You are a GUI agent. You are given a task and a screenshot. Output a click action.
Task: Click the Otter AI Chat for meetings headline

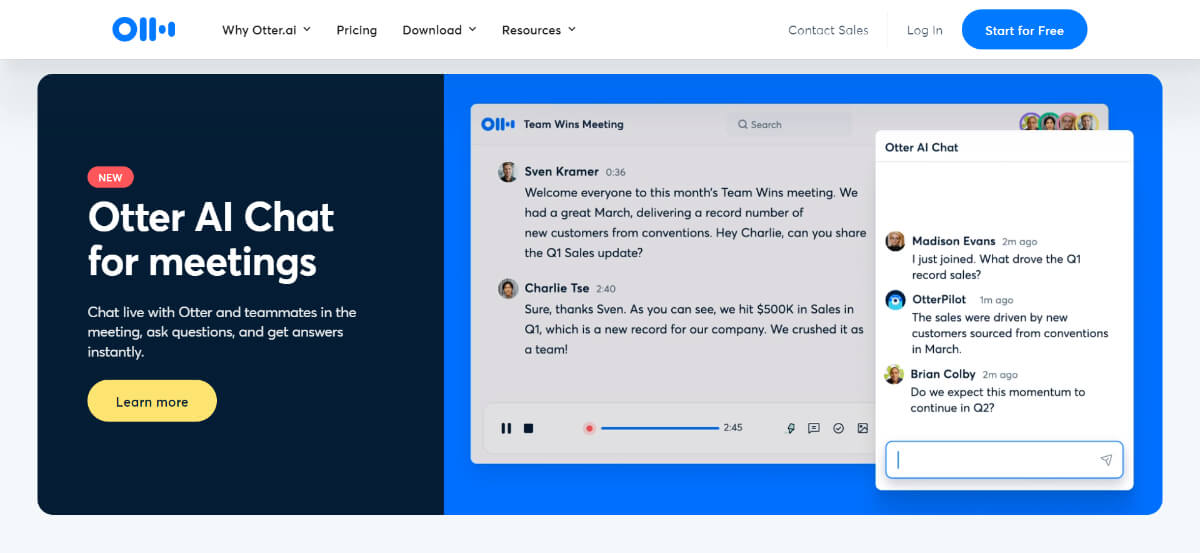point(211,239)
